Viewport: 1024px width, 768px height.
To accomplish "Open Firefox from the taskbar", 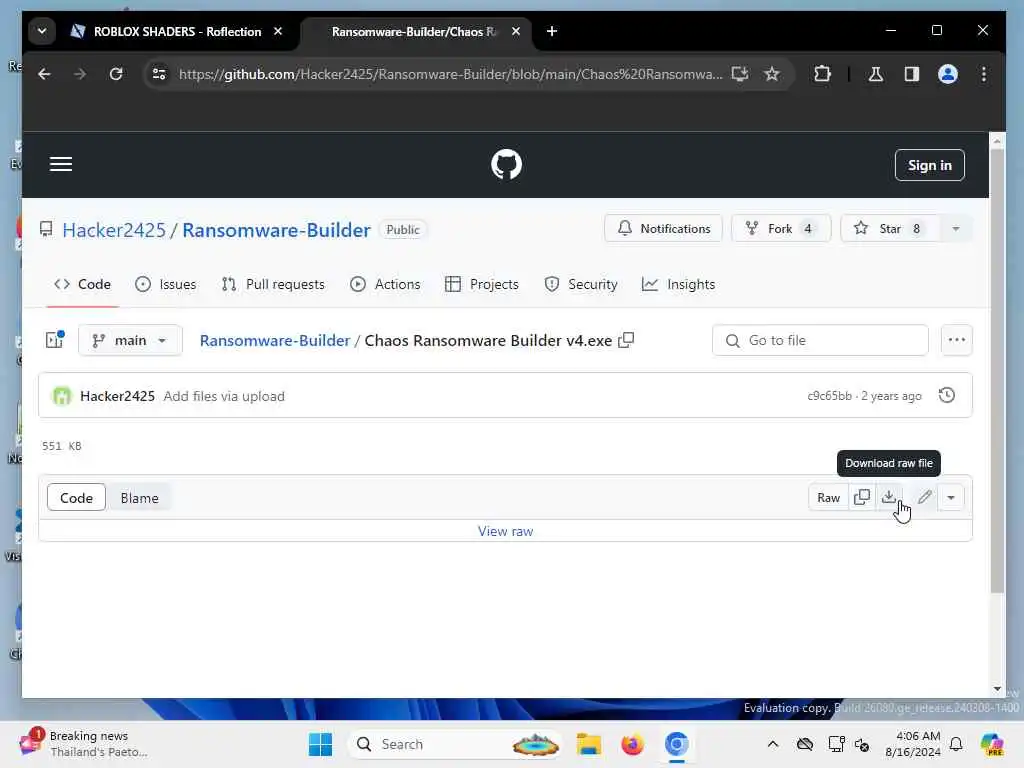I will coord(632,744).
